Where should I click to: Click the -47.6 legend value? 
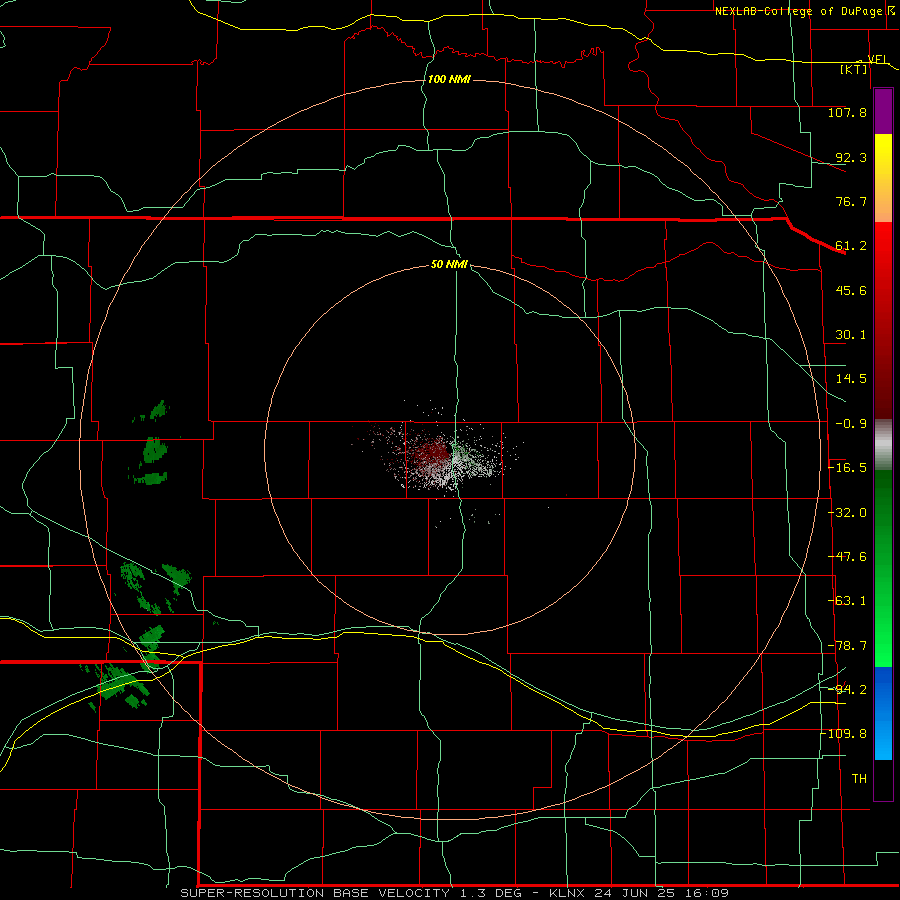847,557
